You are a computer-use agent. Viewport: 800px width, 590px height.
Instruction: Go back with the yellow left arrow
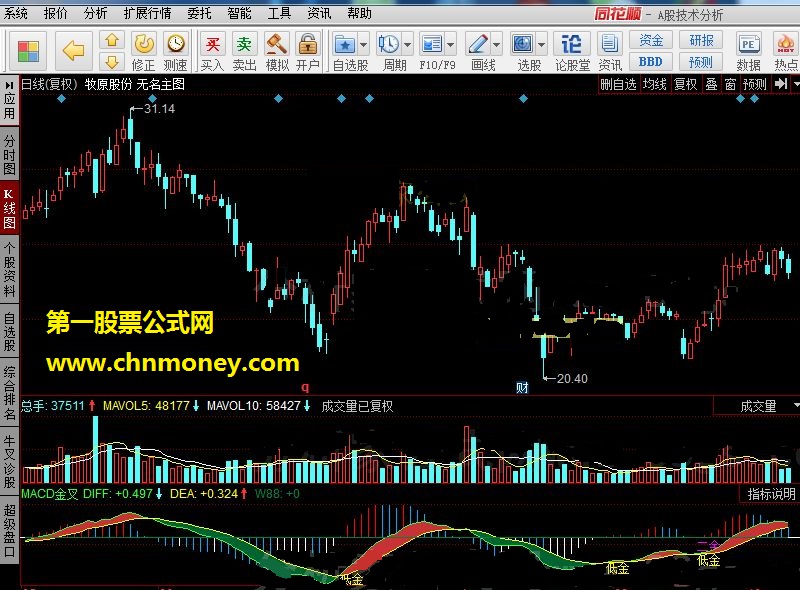[73, 51]
